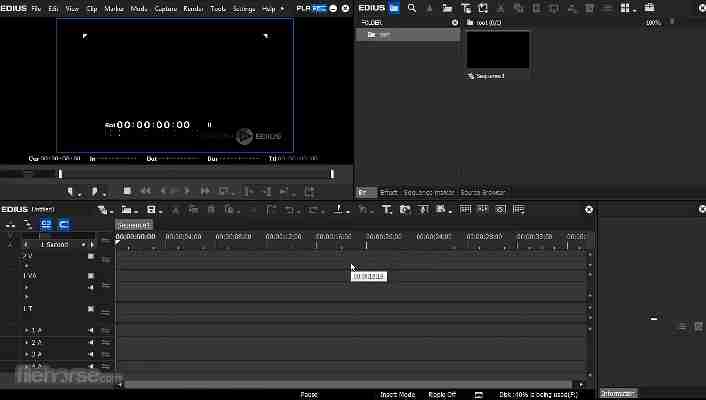706x400 pixels.
Task: Click the preview position slider handle
Action: point(60,174)
